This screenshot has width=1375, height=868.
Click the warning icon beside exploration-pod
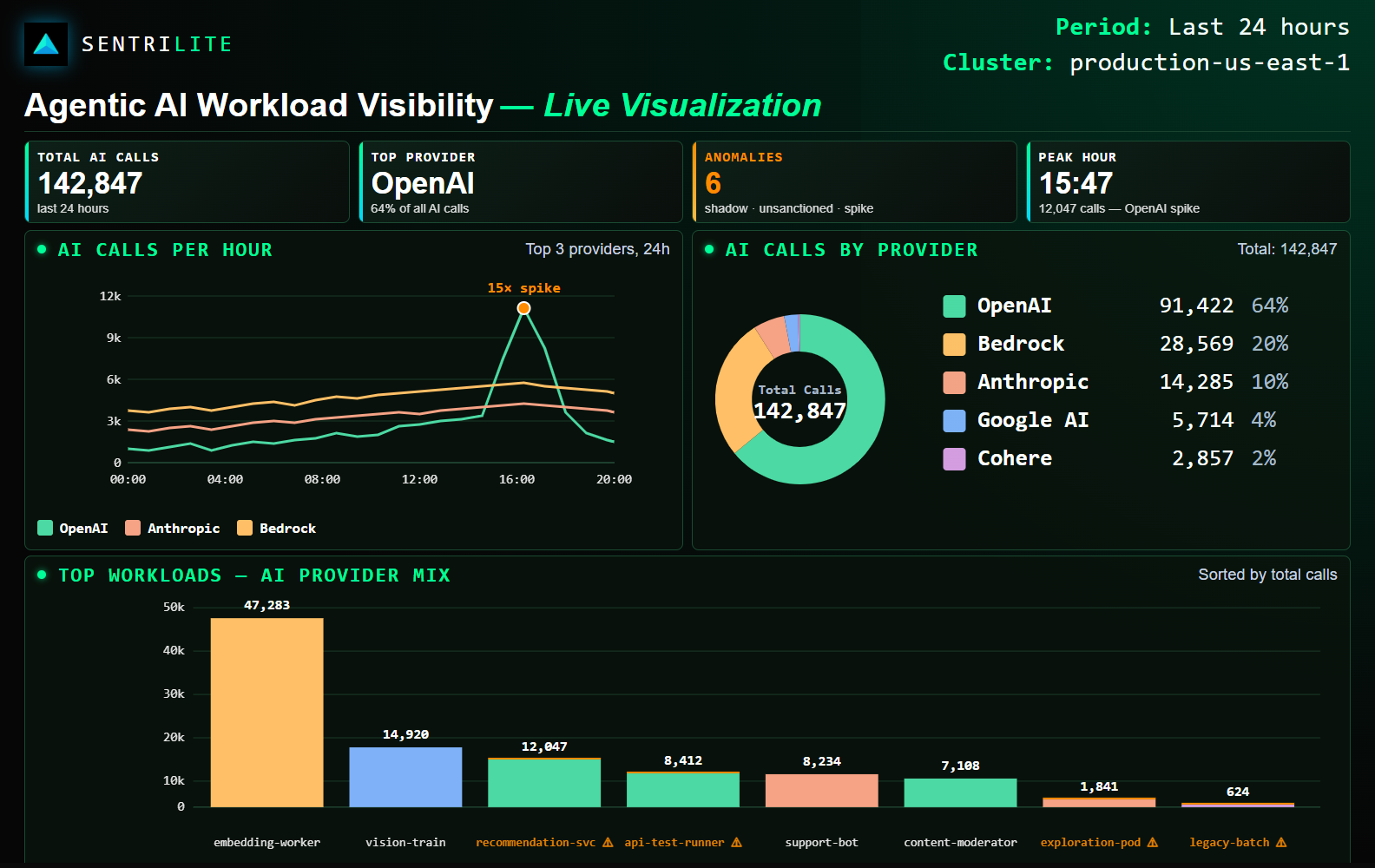[1153, 843]
